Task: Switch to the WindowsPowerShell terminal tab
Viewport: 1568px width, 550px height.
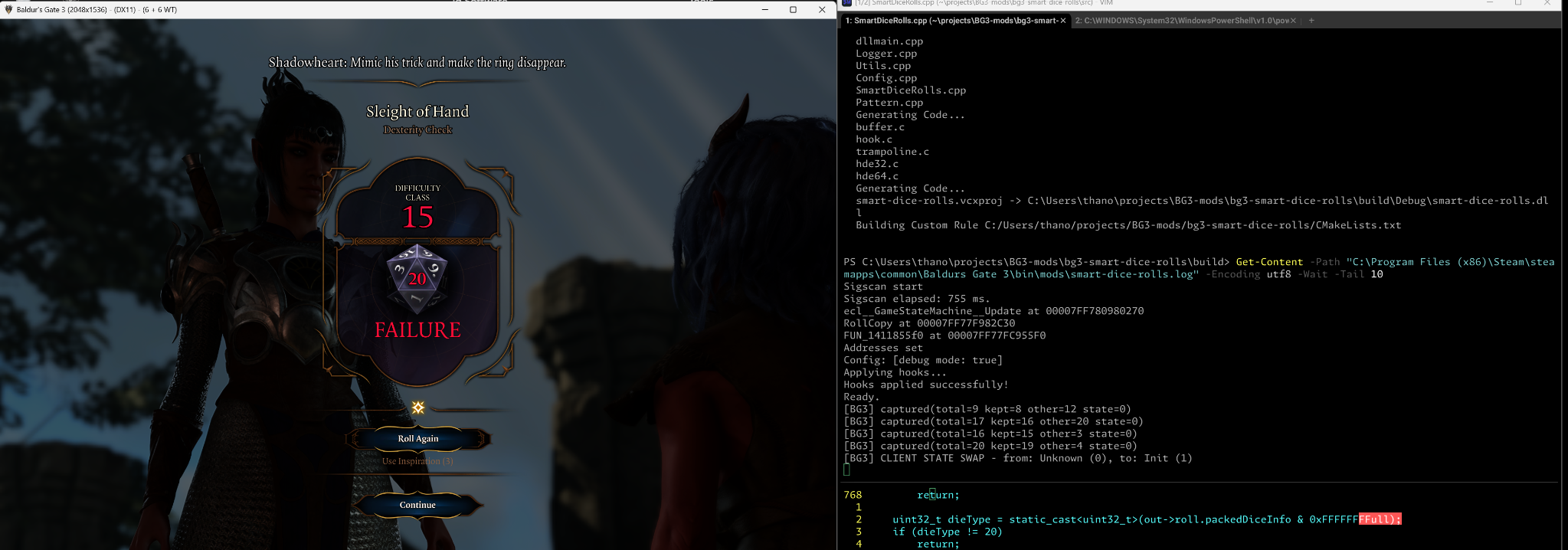Action: coord(1182,21)
